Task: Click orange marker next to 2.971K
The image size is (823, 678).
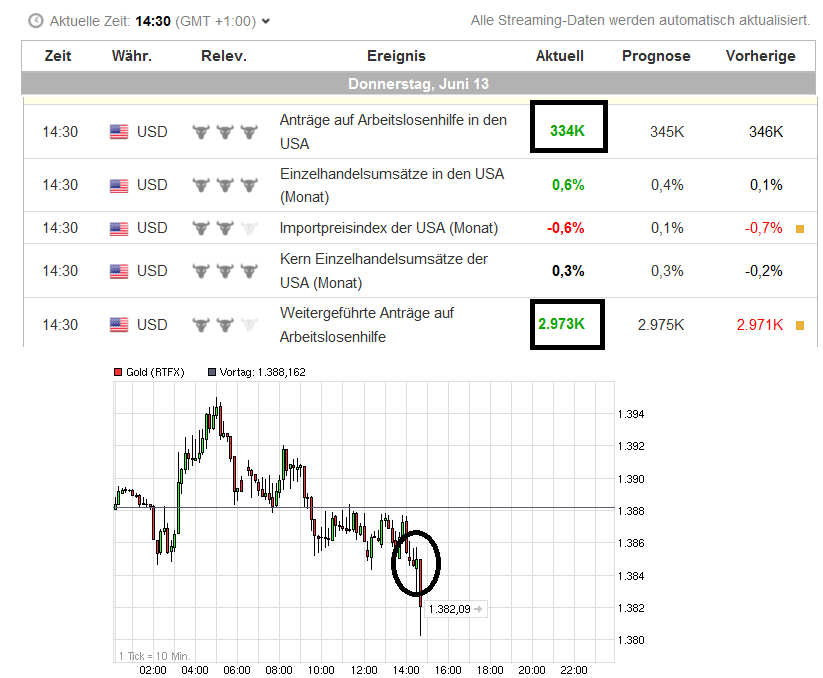Action: point(799,325)
